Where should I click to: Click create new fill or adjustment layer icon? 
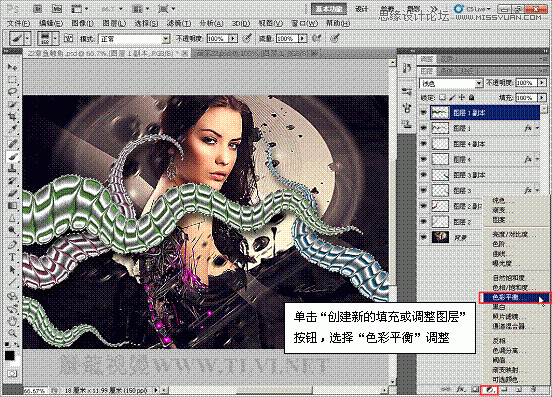point(489,390)
